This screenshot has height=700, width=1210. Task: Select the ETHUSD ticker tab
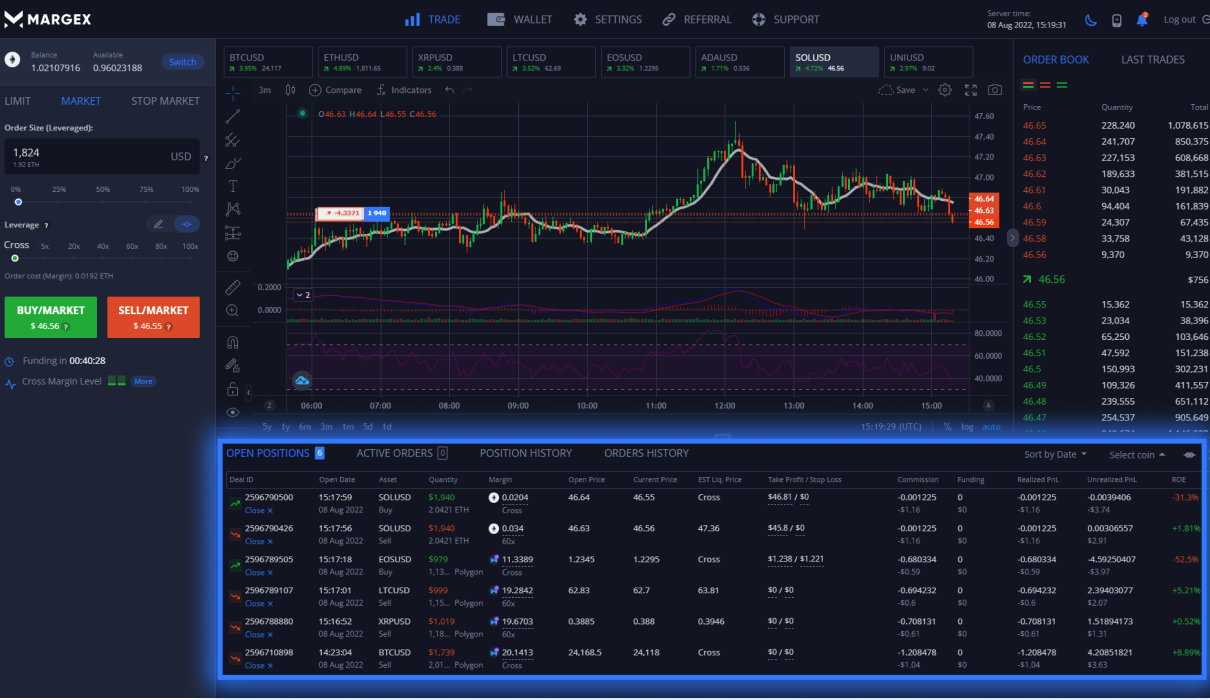pos(362,62)
